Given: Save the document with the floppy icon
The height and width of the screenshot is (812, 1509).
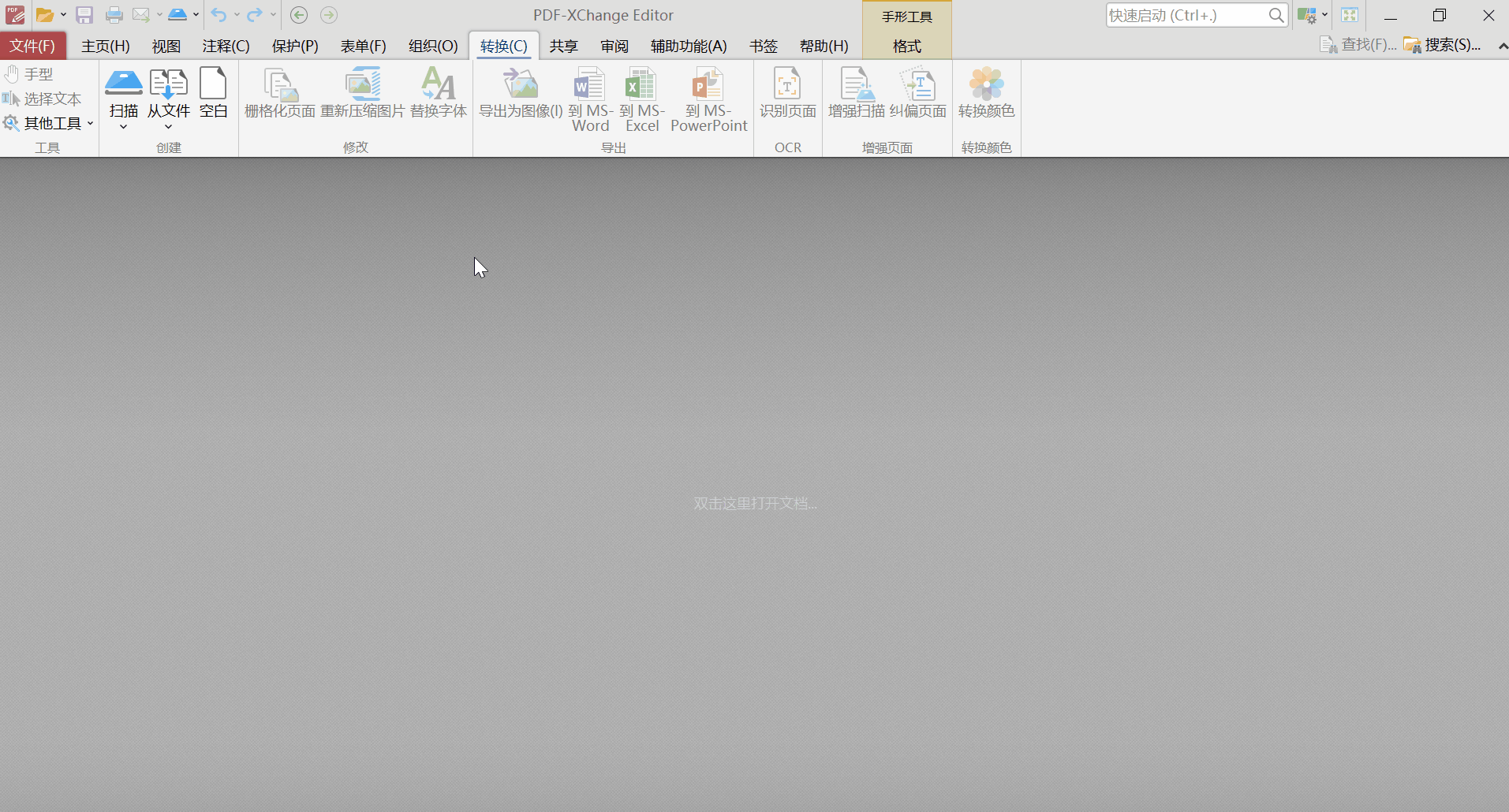Looking at the screenshot, I should pos(84,15).
